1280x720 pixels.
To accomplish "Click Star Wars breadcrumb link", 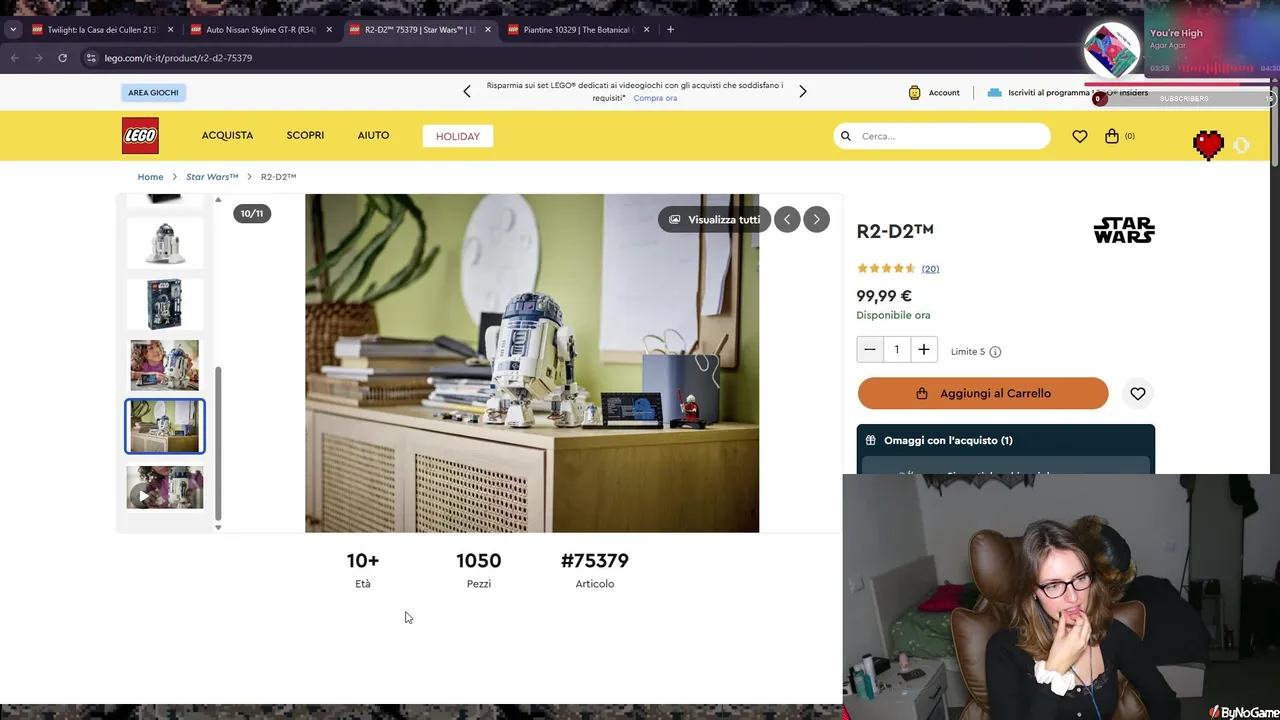I will pyautogui.click(x=212, y=177).
